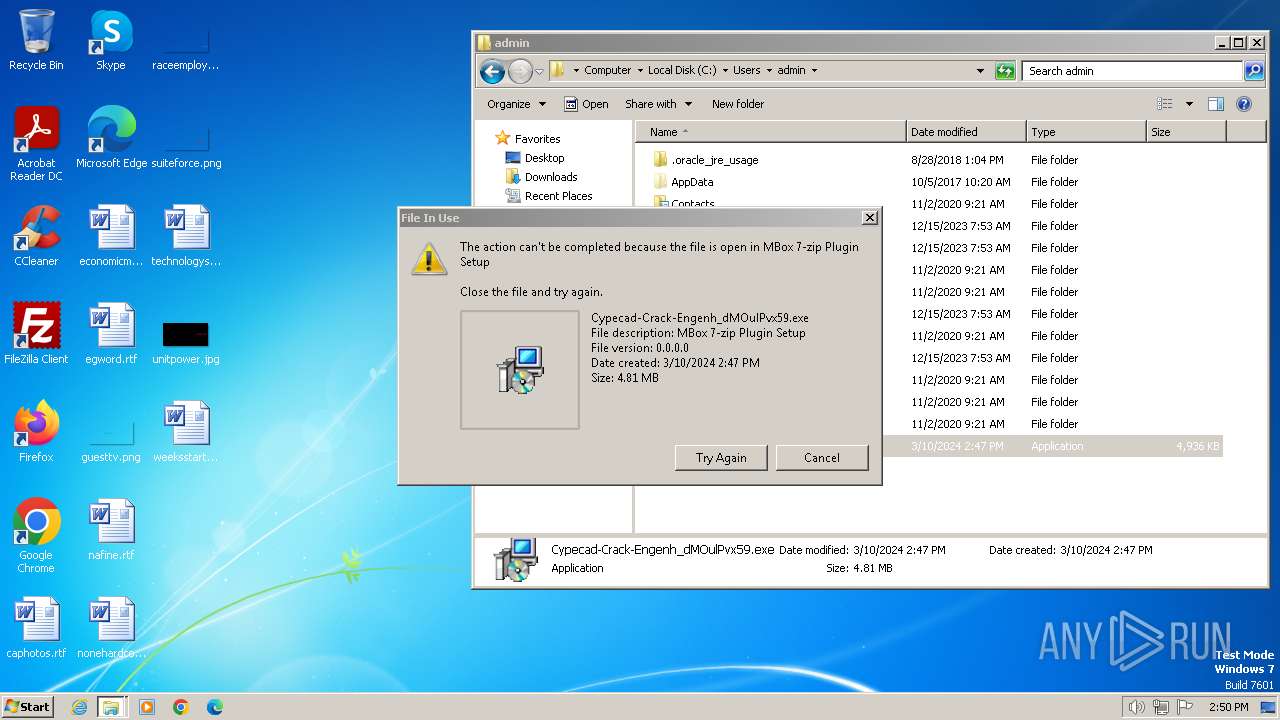1280x720 pixels.
Task: Click the volume speaker tray icon
Action: coord(1136,707)
